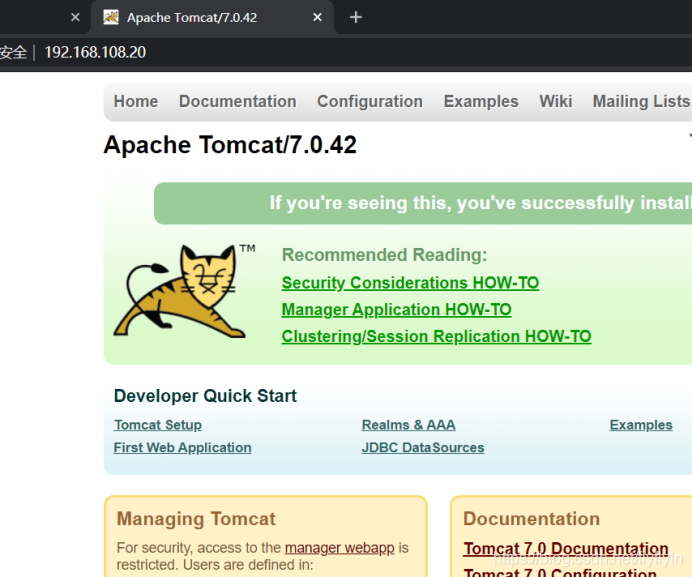Click the Managing Tomcat heading
Viewport: 692px width, 577px height.
(196, 519)
